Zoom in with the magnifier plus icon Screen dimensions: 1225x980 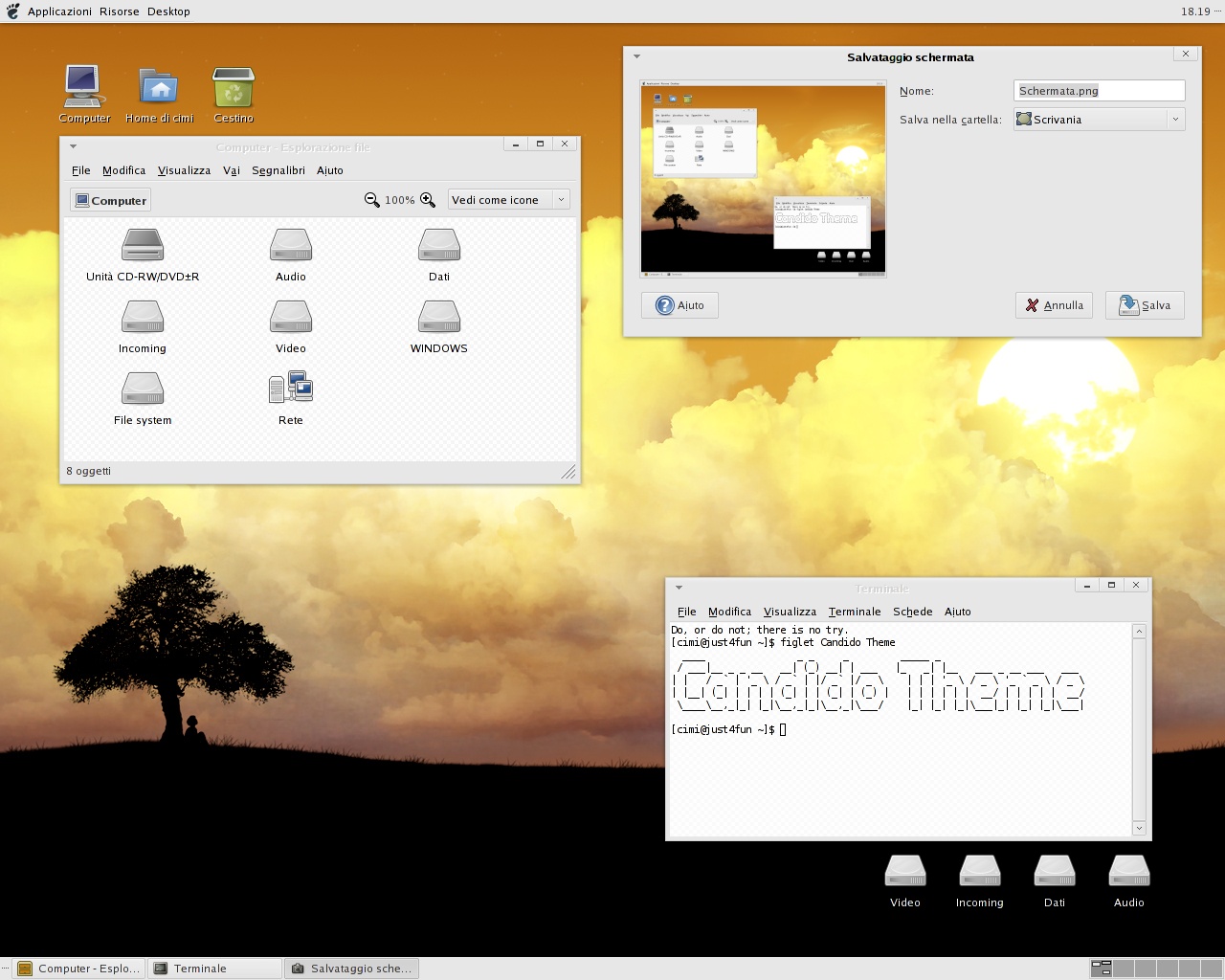click(428, 200)
